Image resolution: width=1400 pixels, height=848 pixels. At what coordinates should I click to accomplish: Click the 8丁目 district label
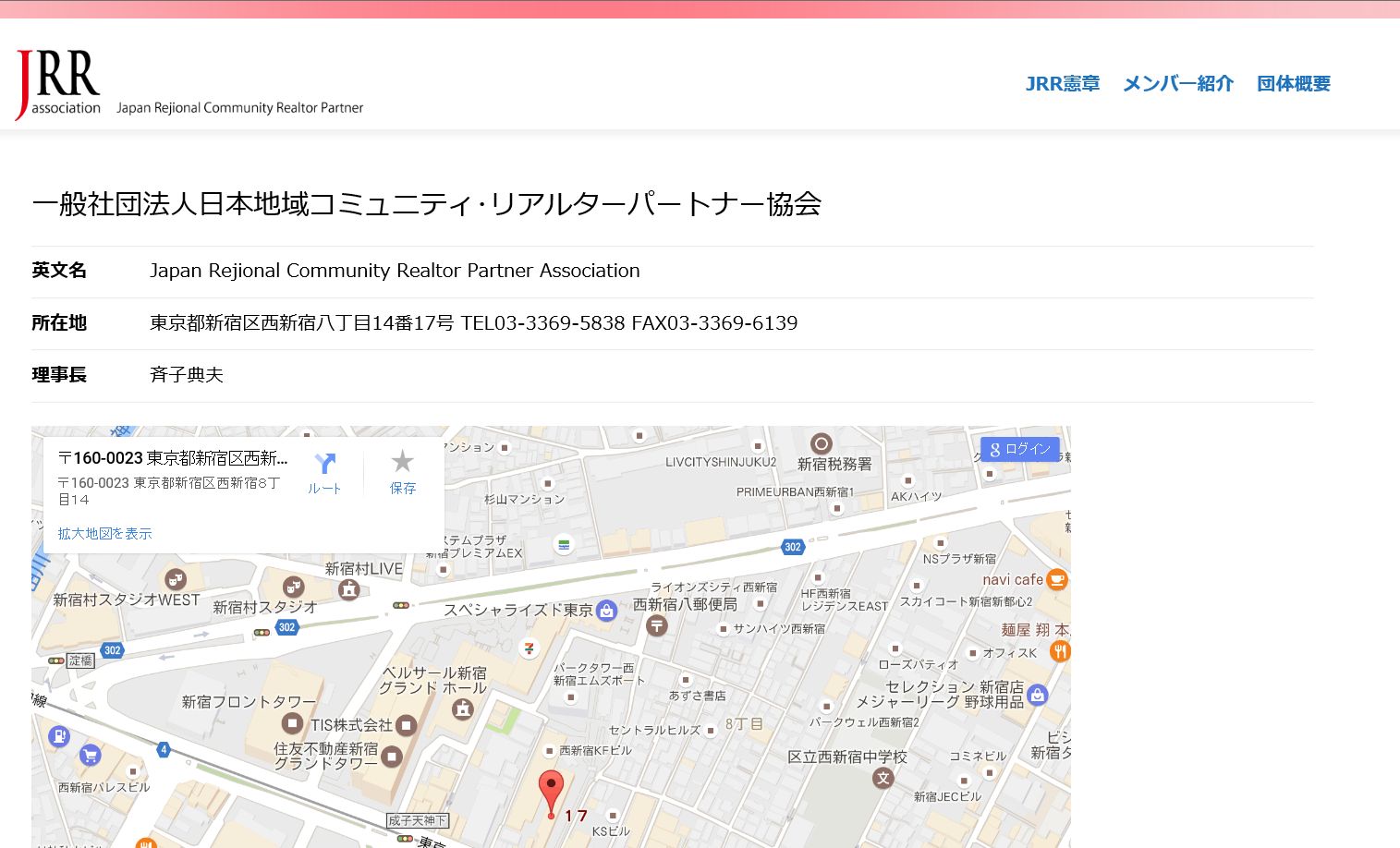pos(744,723)
